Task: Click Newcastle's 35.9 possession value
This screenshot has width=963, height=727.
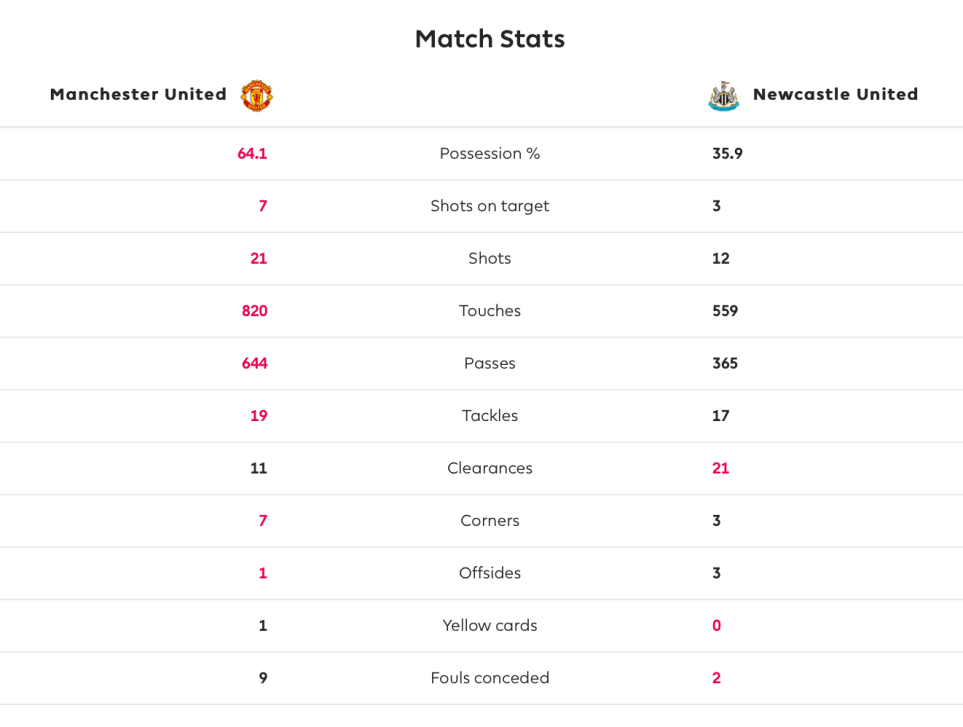Action: [727, 153]
